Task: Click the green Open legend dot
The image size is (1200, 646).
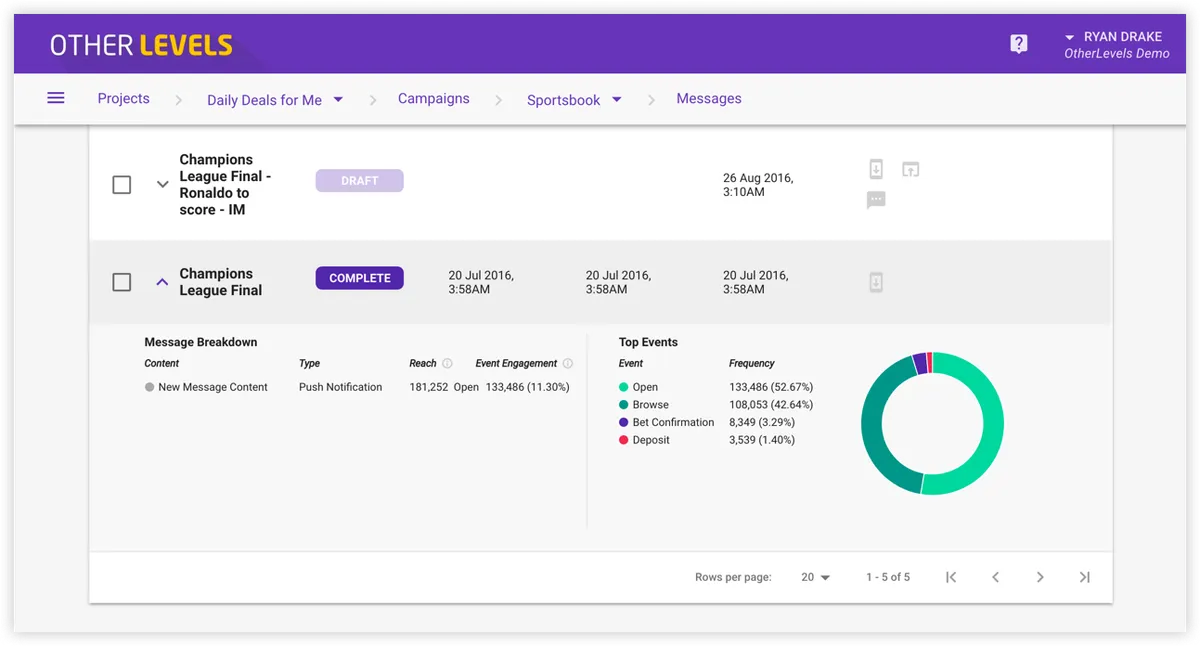Action: (624, 387)
